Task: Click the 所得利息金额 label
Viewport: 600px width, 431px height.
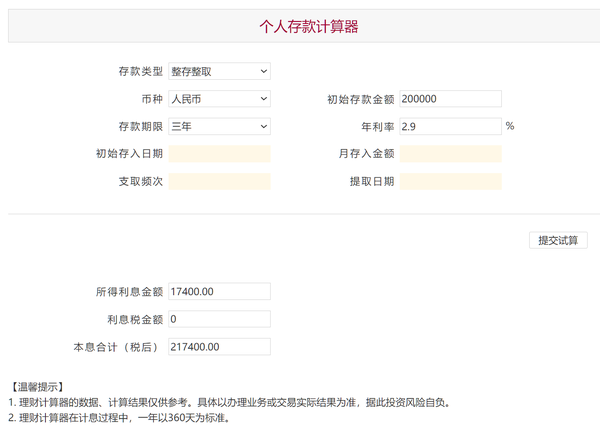Action: coord(129,292)
